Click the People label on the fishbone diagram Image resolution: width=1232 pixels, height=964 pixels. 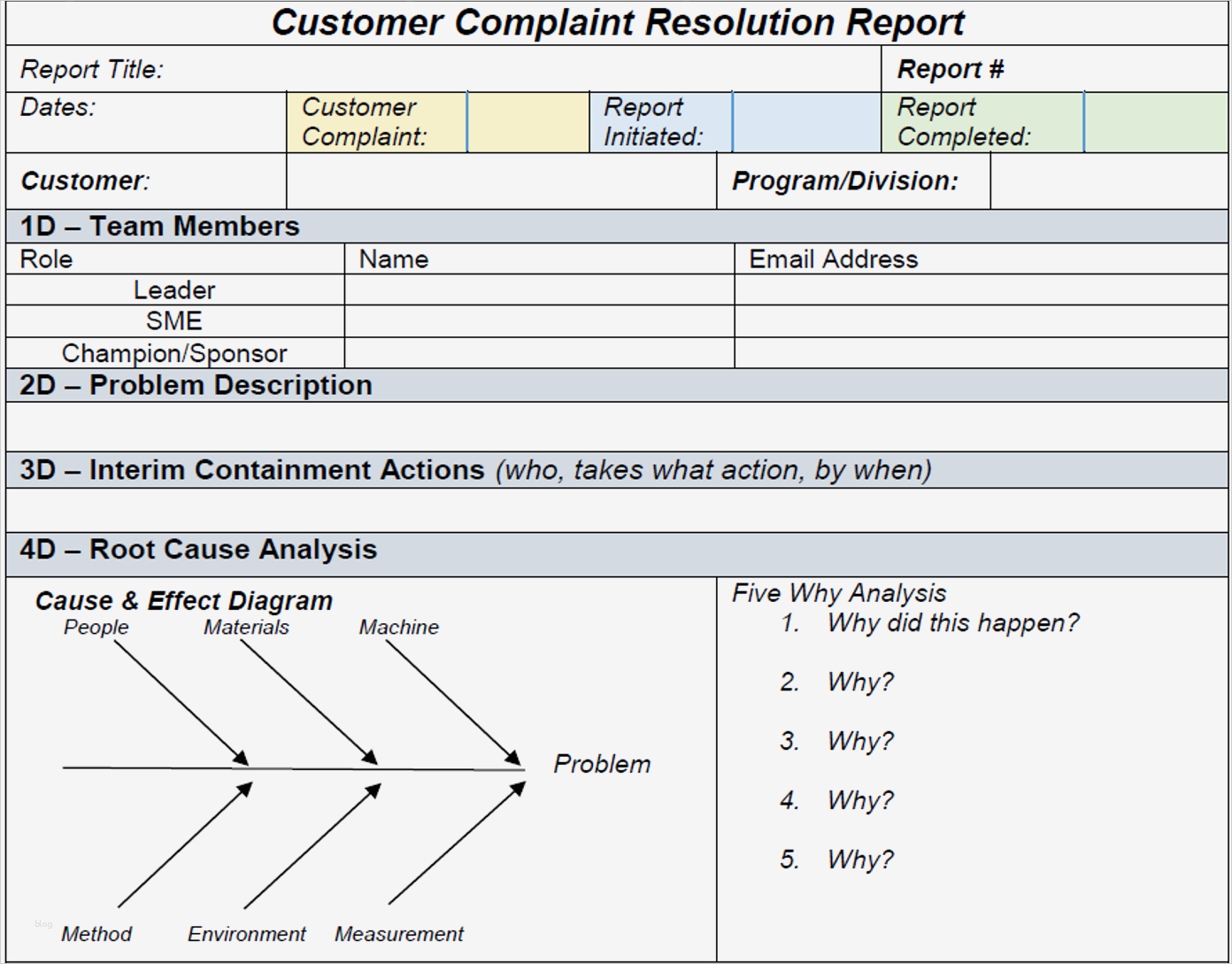click(96, 629)
